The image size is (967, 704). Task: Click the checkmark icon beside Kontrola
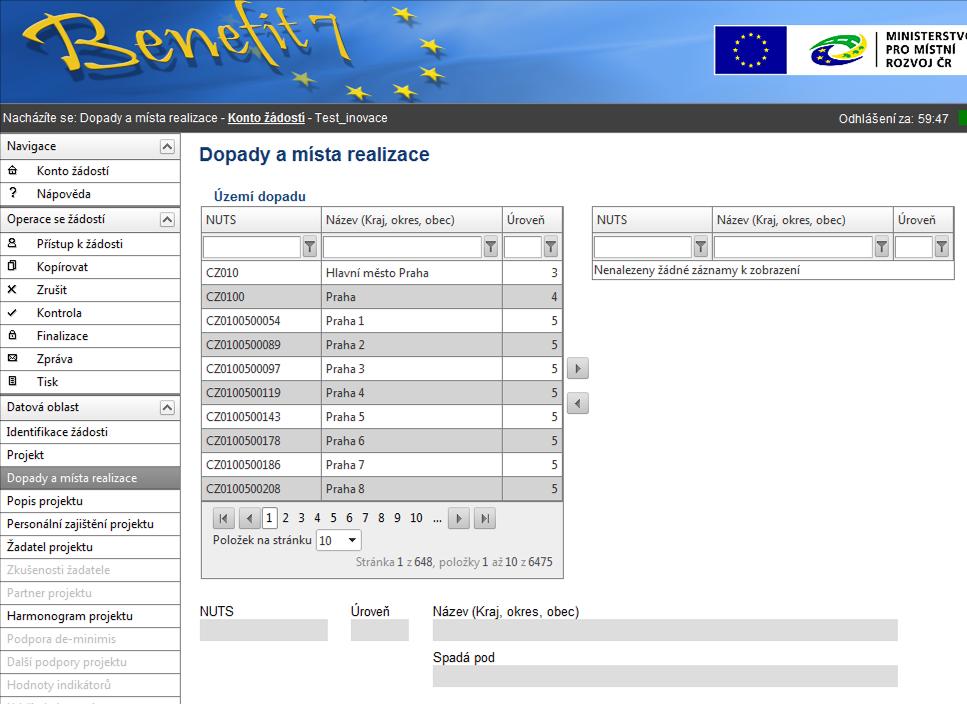point(12,313)
